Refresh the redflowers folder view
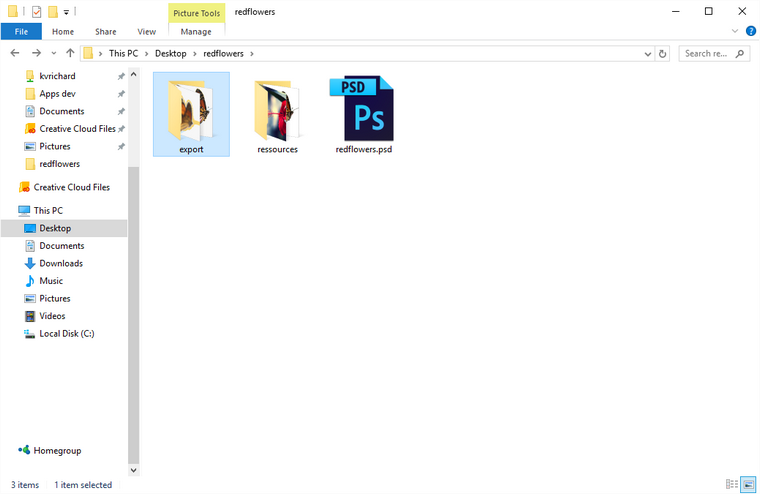 click(663, 54)
